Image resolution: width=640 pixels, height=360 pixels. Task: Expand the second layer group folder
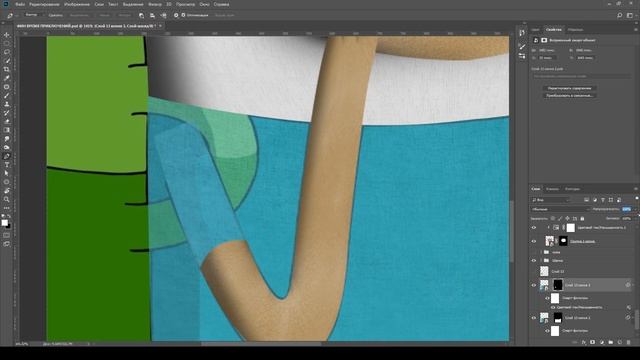(x=542, y=260)
